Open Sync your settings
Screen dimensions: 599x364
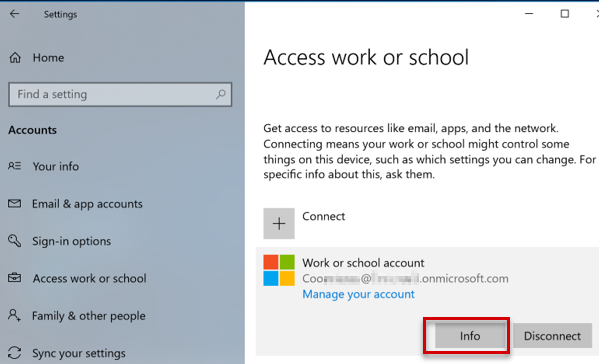[79, 353]
